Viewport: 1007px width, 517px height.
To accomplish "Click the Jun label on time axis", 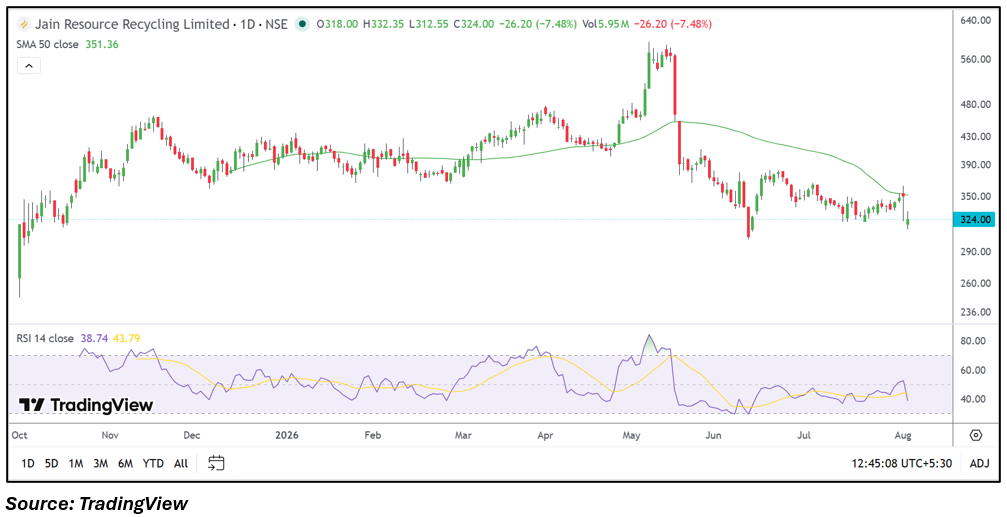I will [x=714, y=435].
